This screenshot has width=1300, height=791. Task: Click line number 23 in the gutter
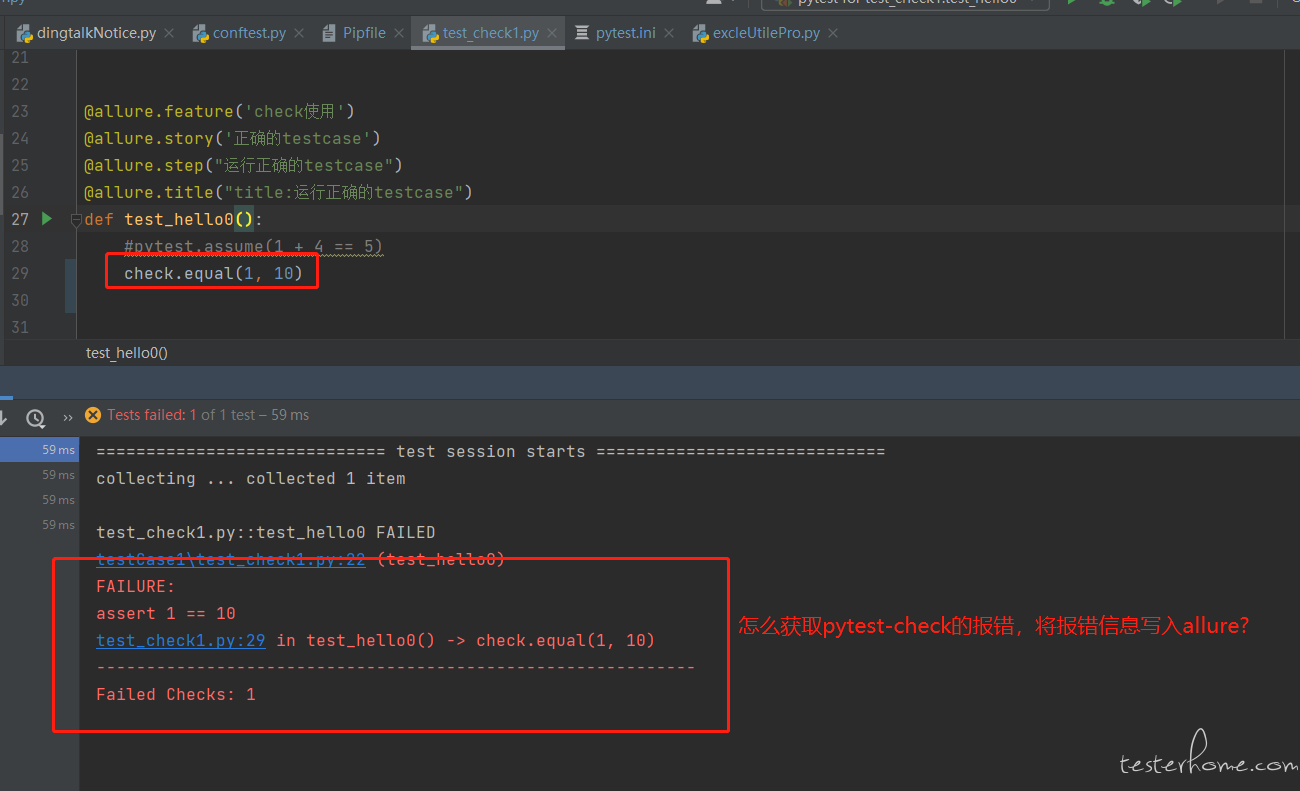click(20, 111)
